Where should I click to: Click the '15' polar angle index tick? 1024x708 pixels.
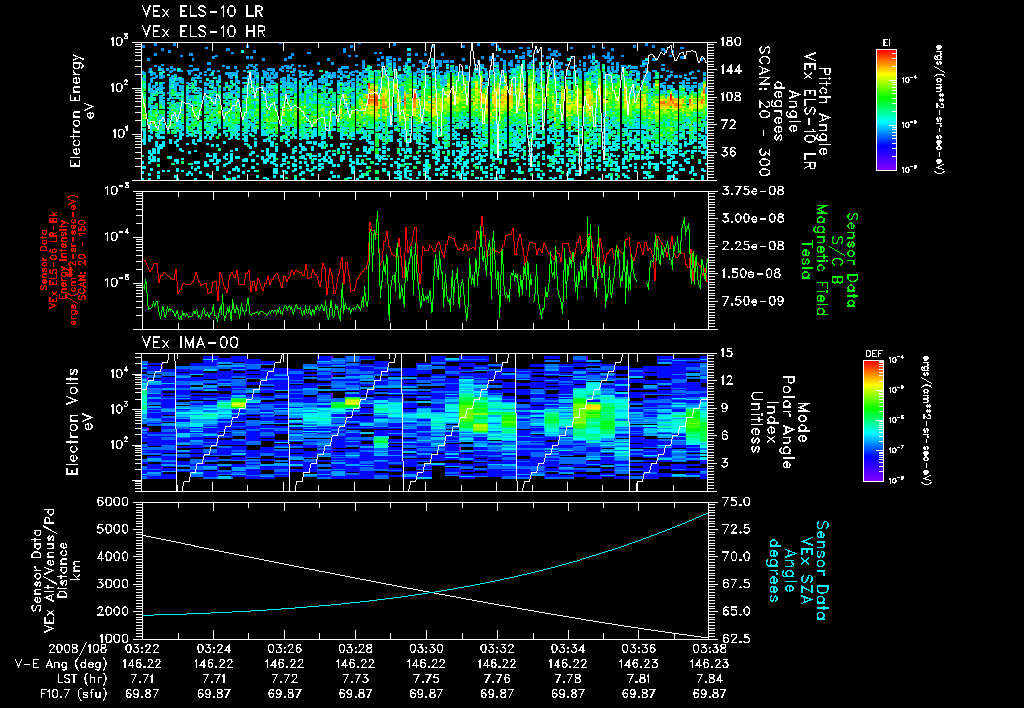click(726, 353)
